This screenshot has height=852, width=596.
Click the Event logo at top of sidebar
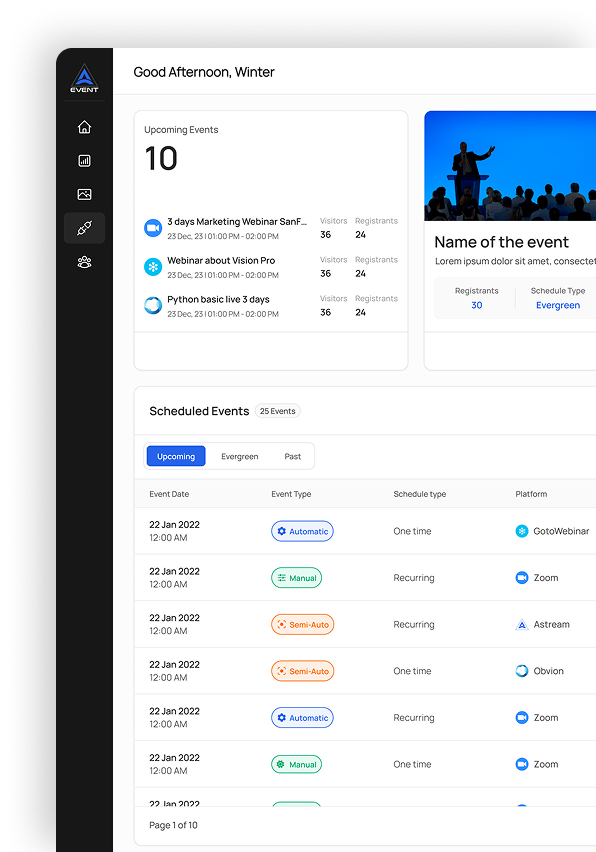84,79
